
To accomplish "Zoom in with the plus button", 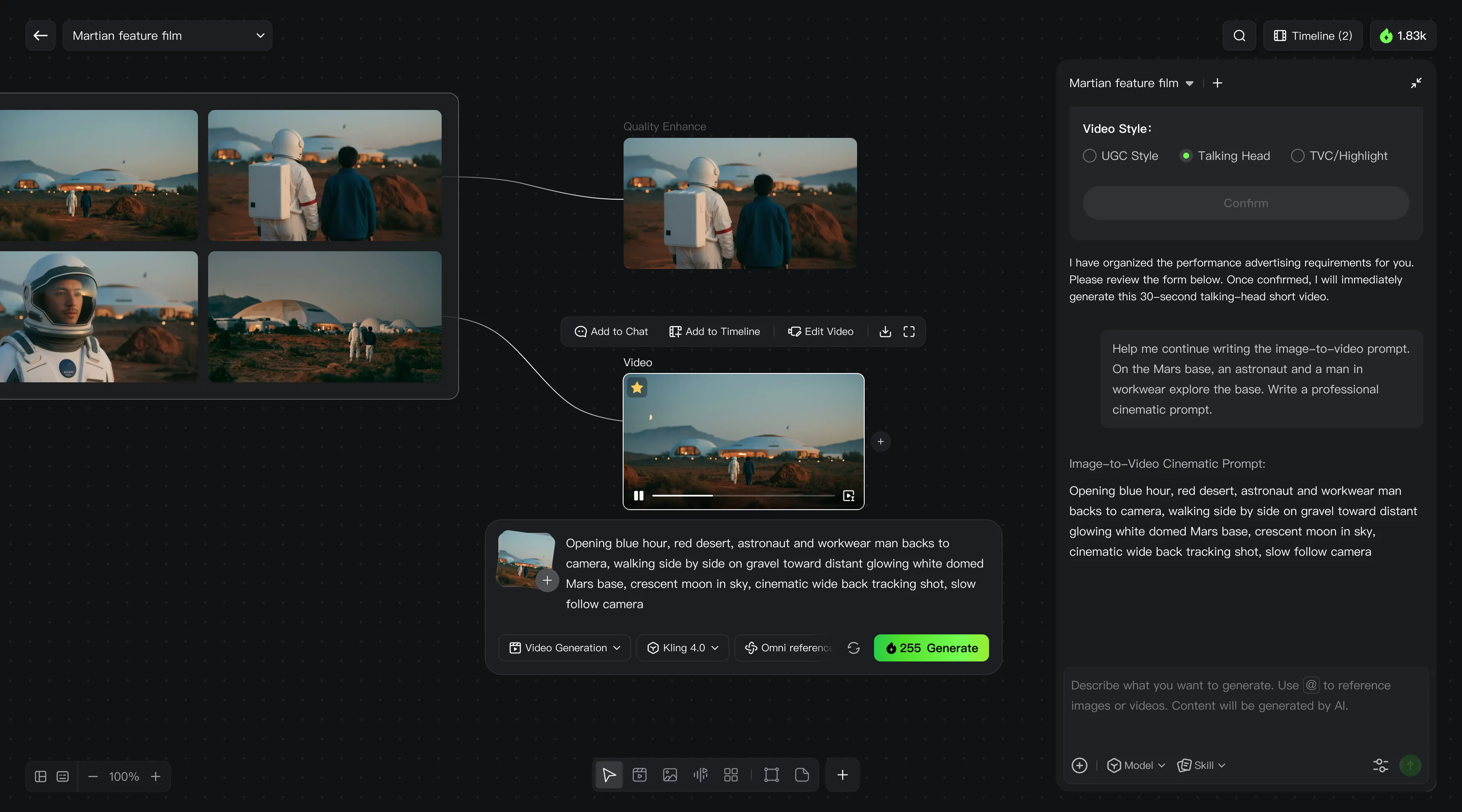I will [x=156, y=776].
